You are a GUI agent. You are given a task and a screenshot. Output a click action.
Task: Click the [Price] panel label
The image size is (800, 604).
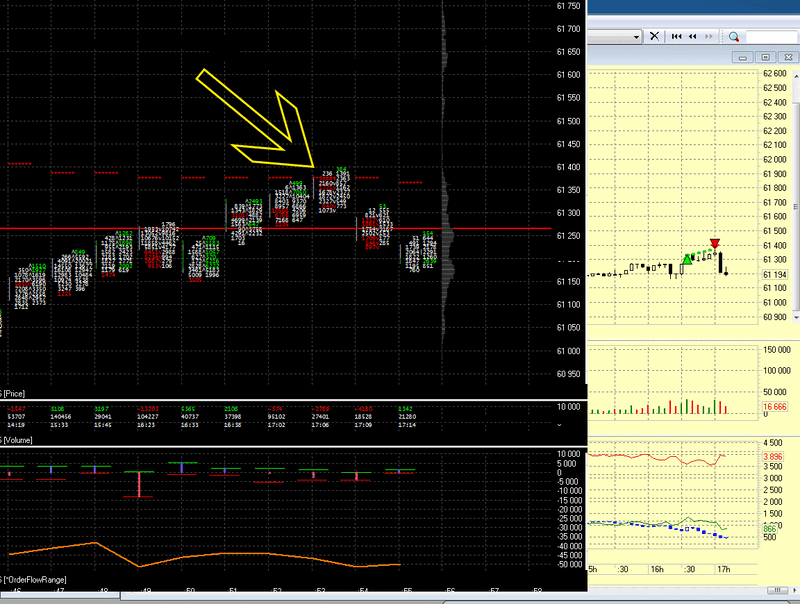[14, 394]
